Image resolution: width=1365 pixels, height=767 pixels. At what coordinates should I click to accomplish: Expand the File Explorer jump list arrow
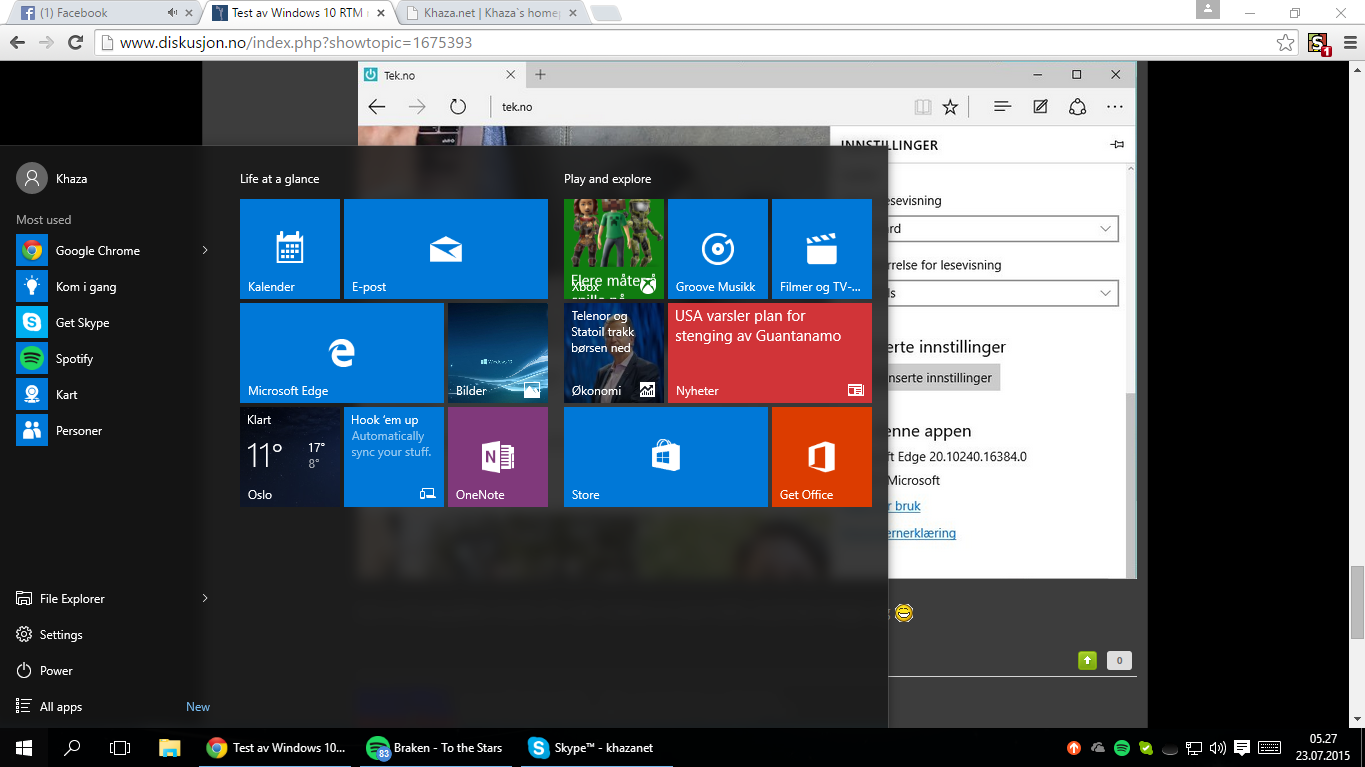pyautogui.click(x=205, y=598)
